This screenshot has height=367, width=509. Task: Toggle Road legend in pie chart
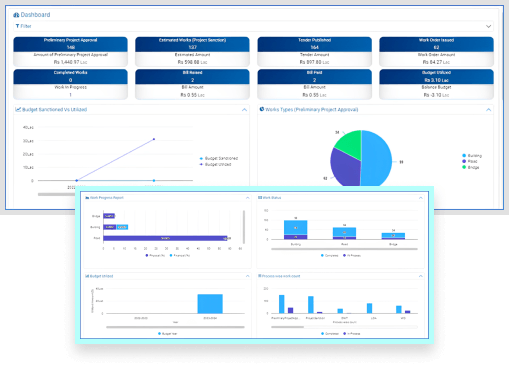click(x=470, y=161)
